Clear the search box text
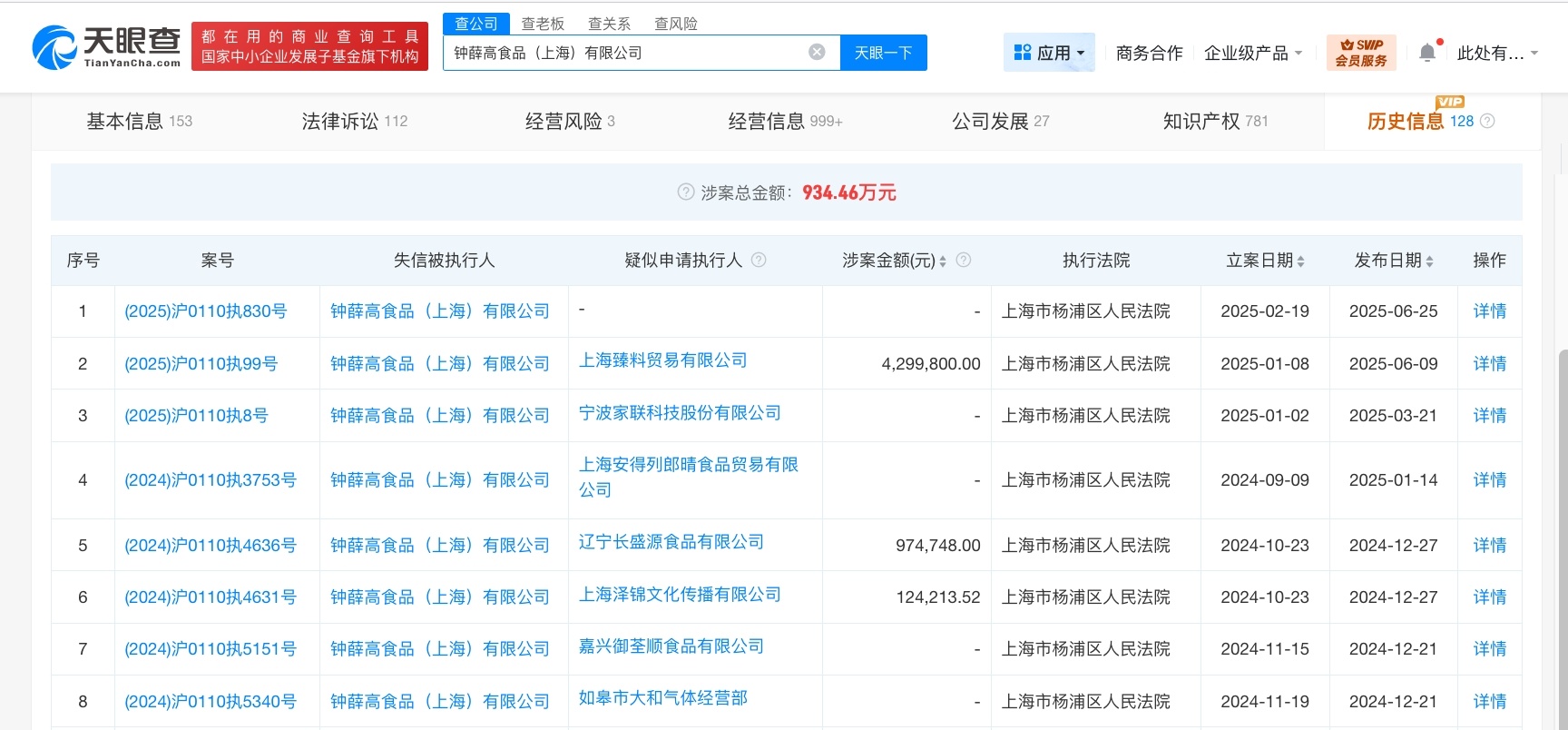Viewport: 1568px width, 730px height. pos(817,52)
